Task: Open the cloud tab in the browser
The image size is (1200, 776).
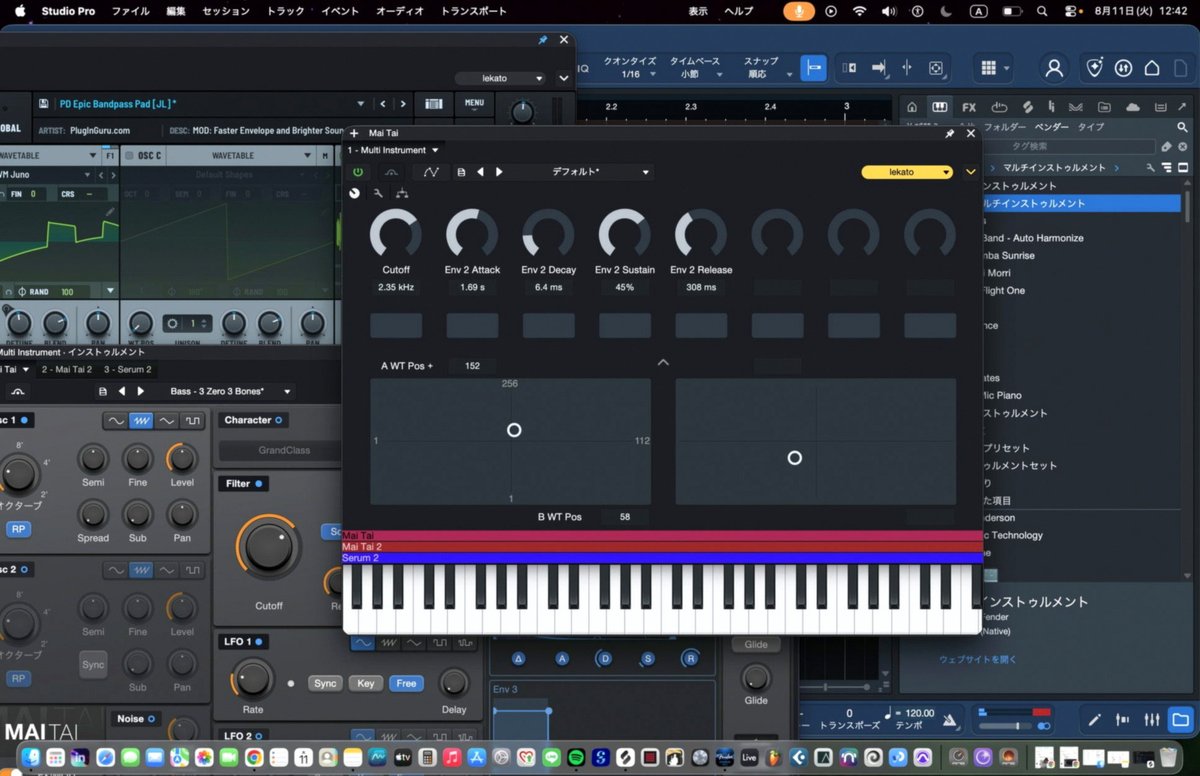Action: click(1132, 107)
